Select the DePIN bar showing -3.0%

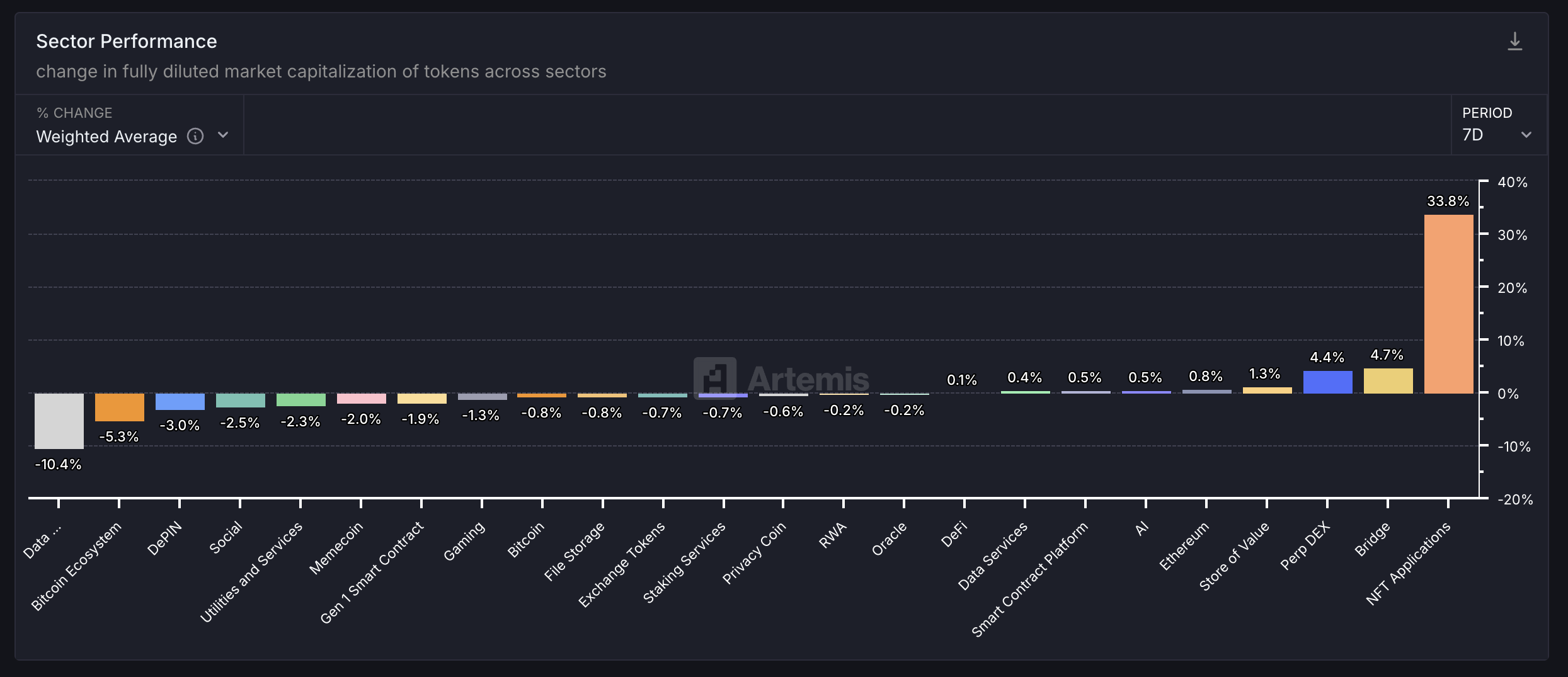pyautogui.click(x=179, y=401)
